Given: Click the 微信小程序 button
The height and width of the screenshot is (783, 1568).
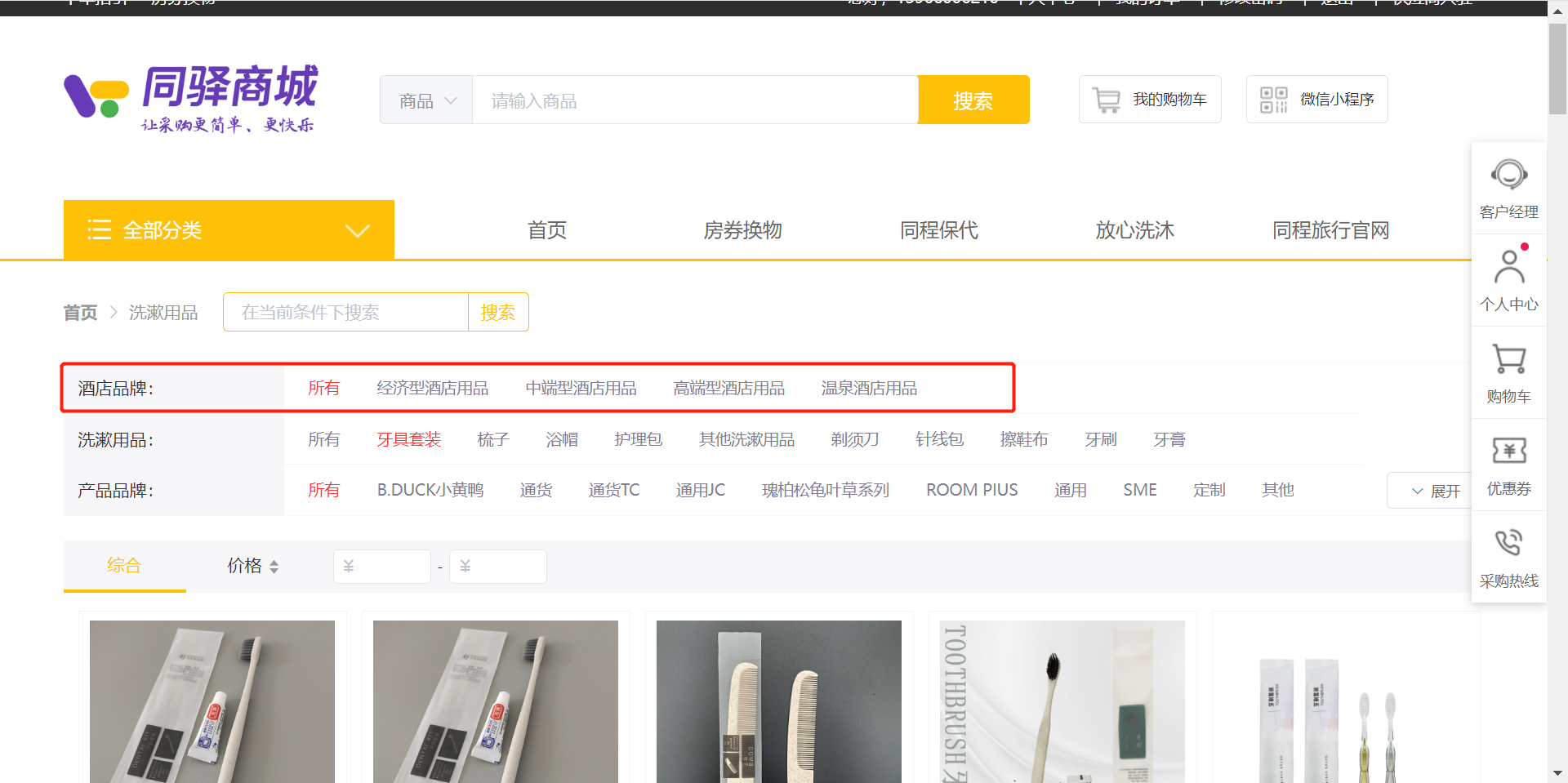Looking at the screenshot, I should pos(1317,100).
